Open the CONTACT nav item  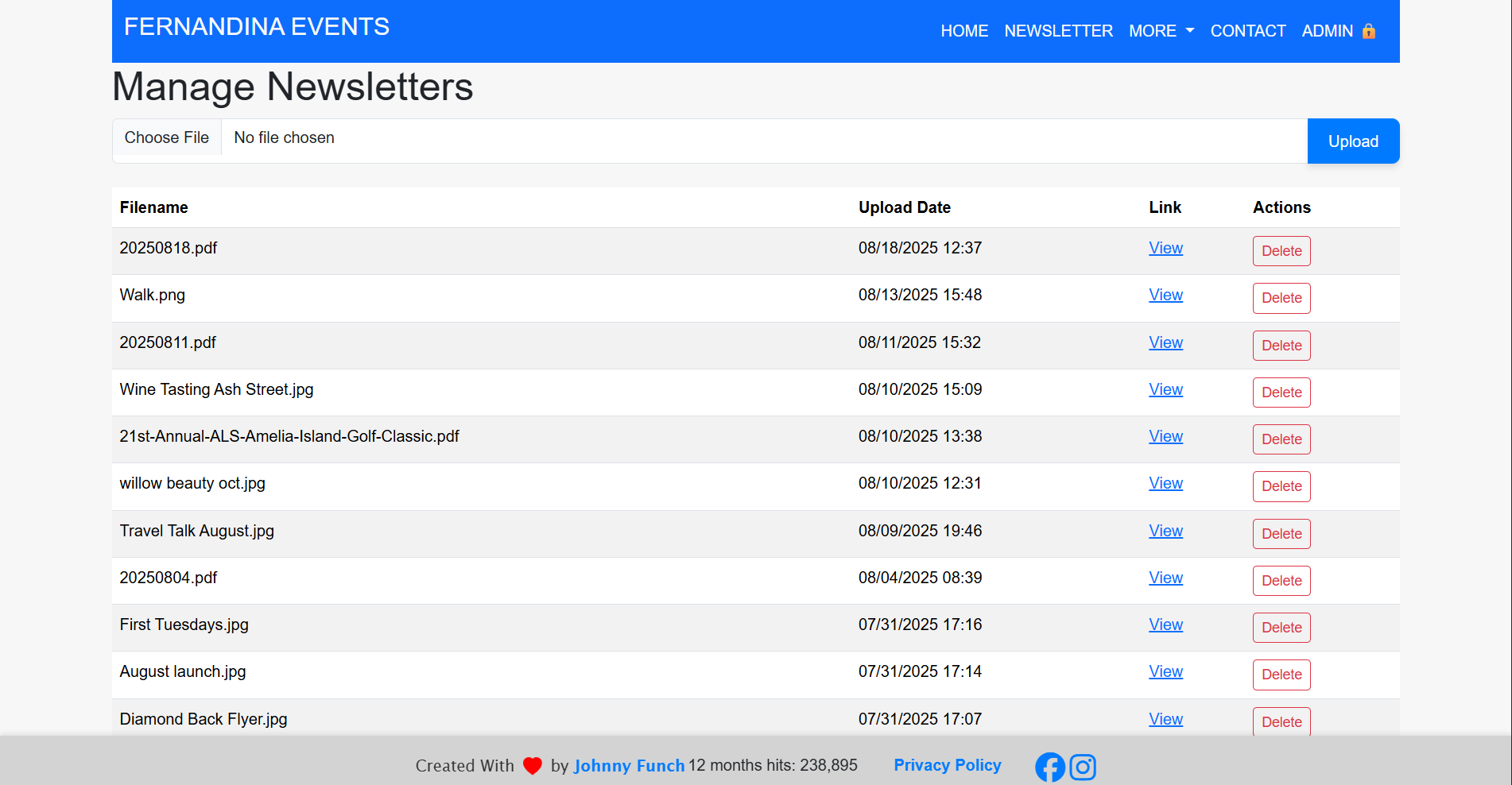tap(1247, 31)
